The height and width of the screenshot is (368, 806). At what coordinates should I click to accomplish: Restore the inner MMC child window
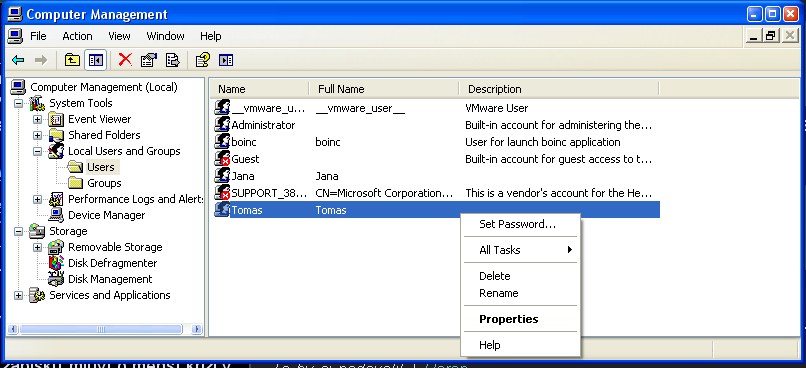[770, 36]
